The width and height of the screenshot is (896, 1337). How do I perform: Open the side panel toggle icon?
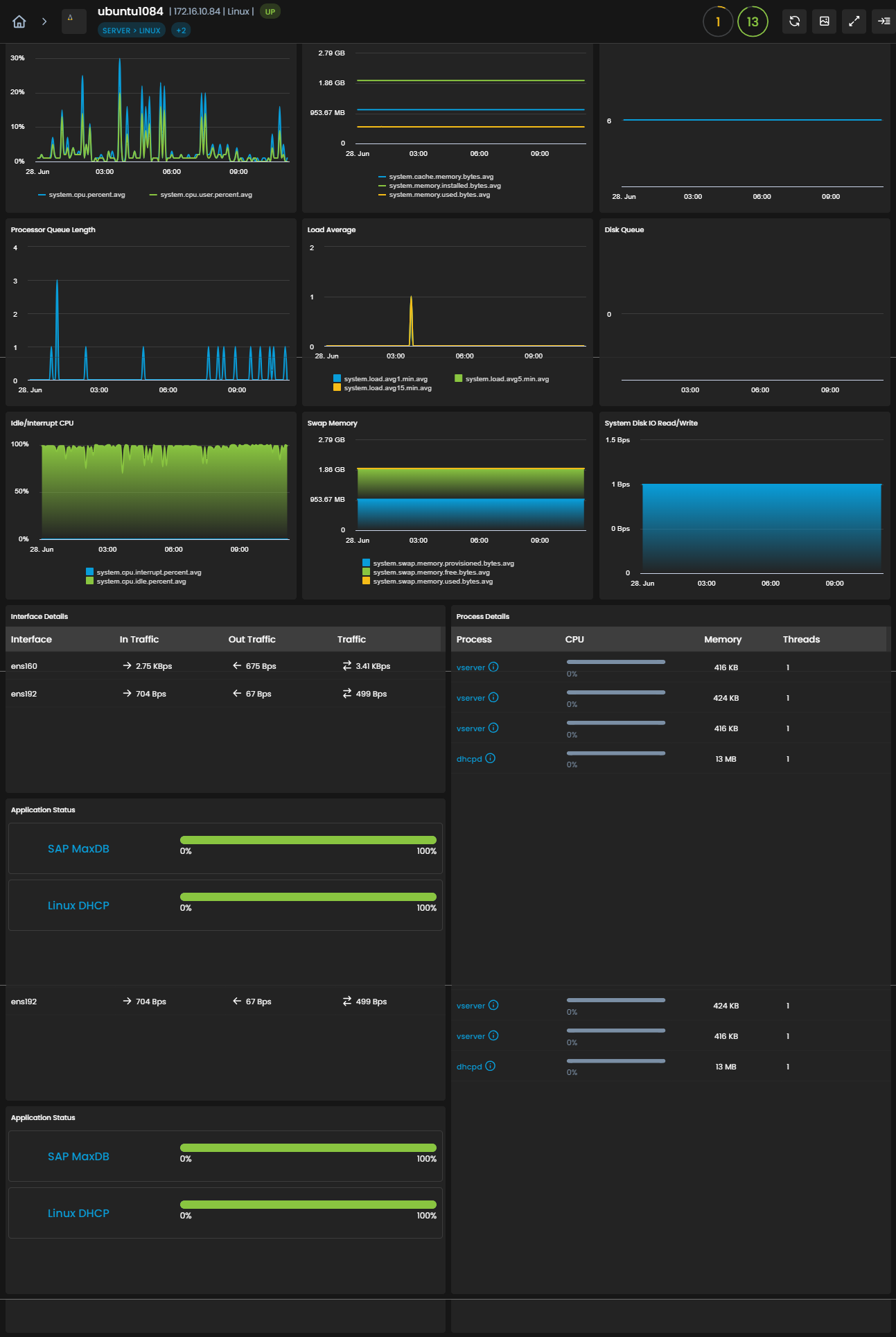click(x=884, y=21)
